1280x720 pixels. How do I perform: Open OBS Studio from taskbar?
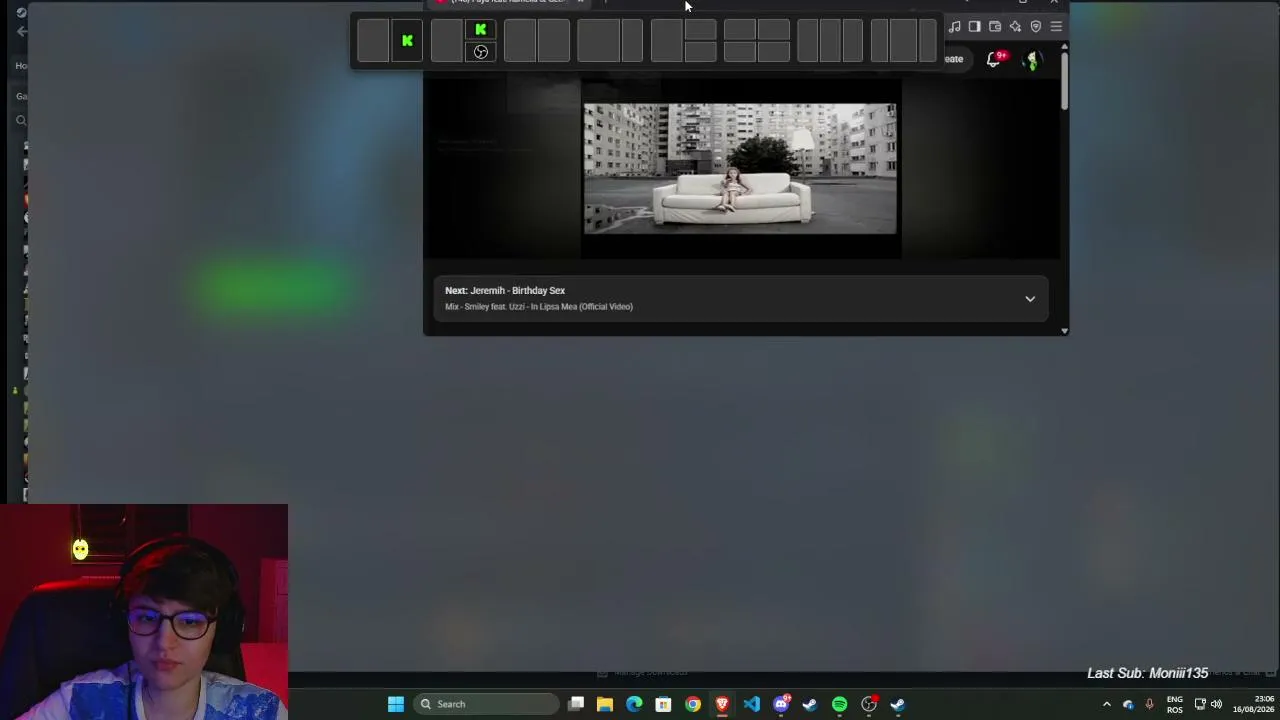point(869,704)
